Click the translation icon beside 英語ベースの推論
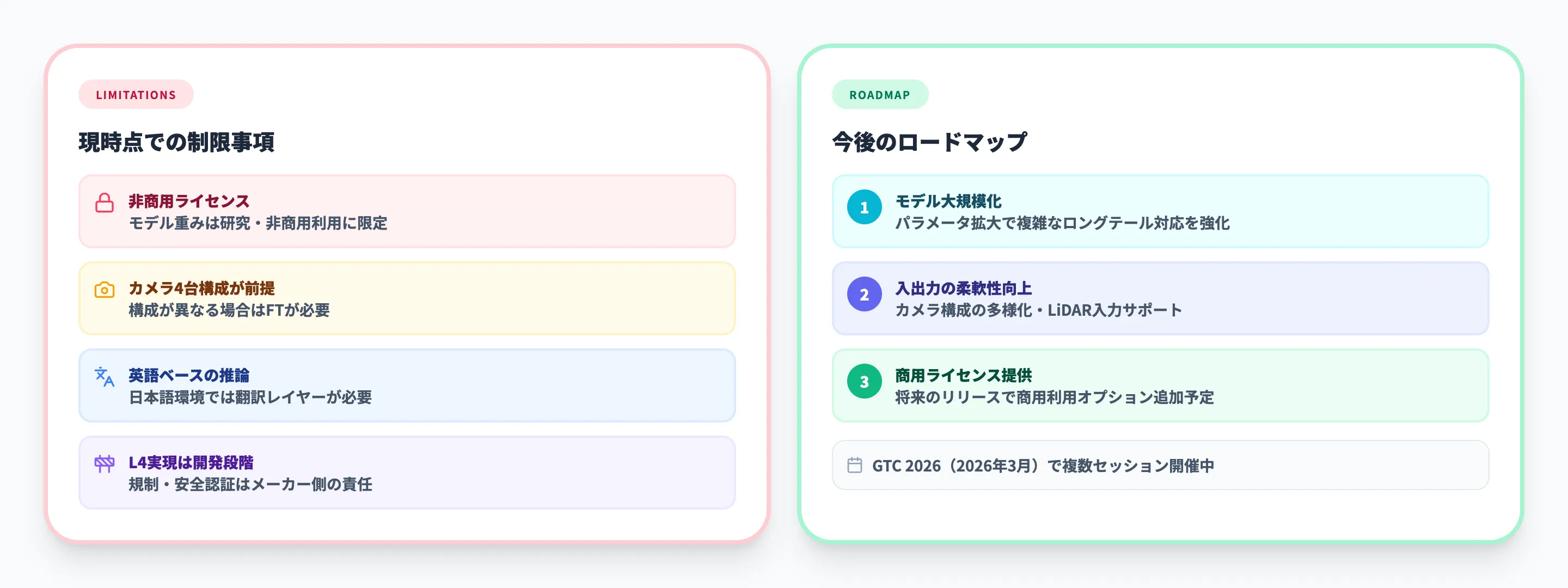The height and width of the screenshot is (588, 1568). (105, 377)
